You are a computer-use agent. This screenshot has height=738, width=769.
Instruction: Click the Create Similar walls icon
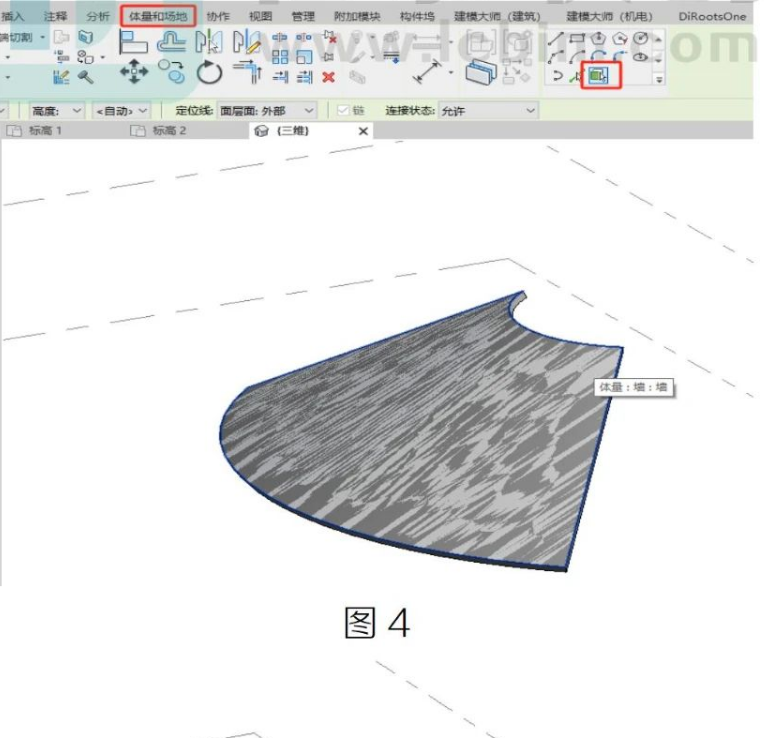point(481,73)
